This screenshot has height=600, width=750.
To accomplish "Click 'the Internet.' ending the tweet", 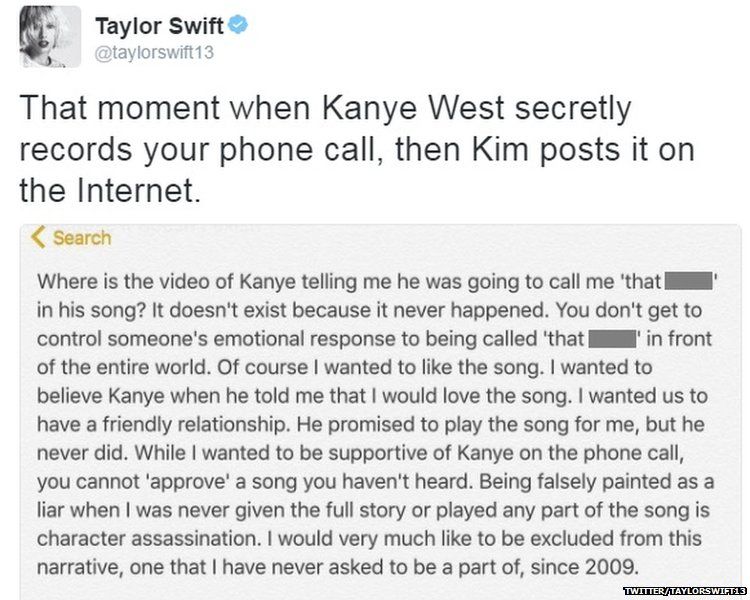I will (x=111, y=188).
